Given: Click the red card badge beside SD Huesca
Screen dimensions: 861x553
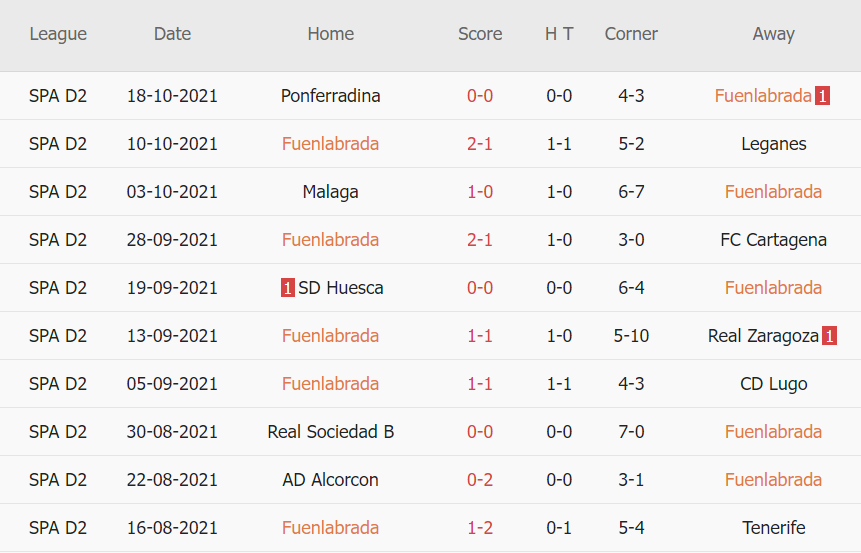Looking at the screenshot, I should (288, 288).
